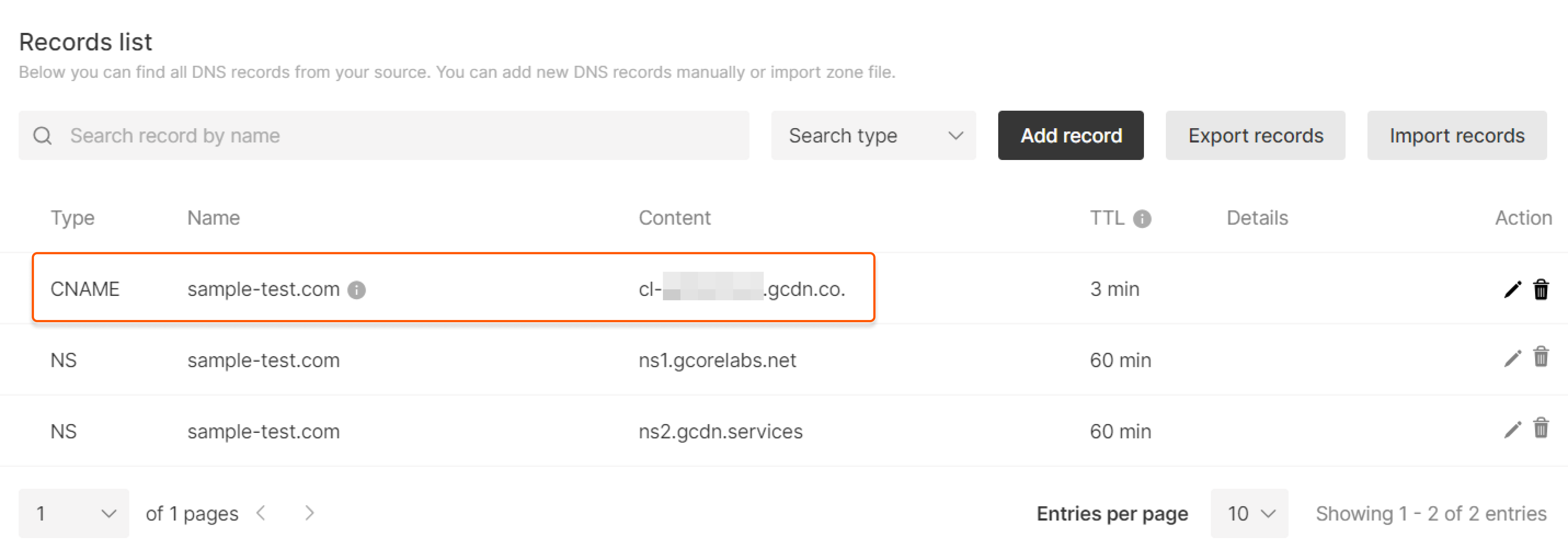Go to previous page arrow
1568x560 pixels.
tap(262, 513)
